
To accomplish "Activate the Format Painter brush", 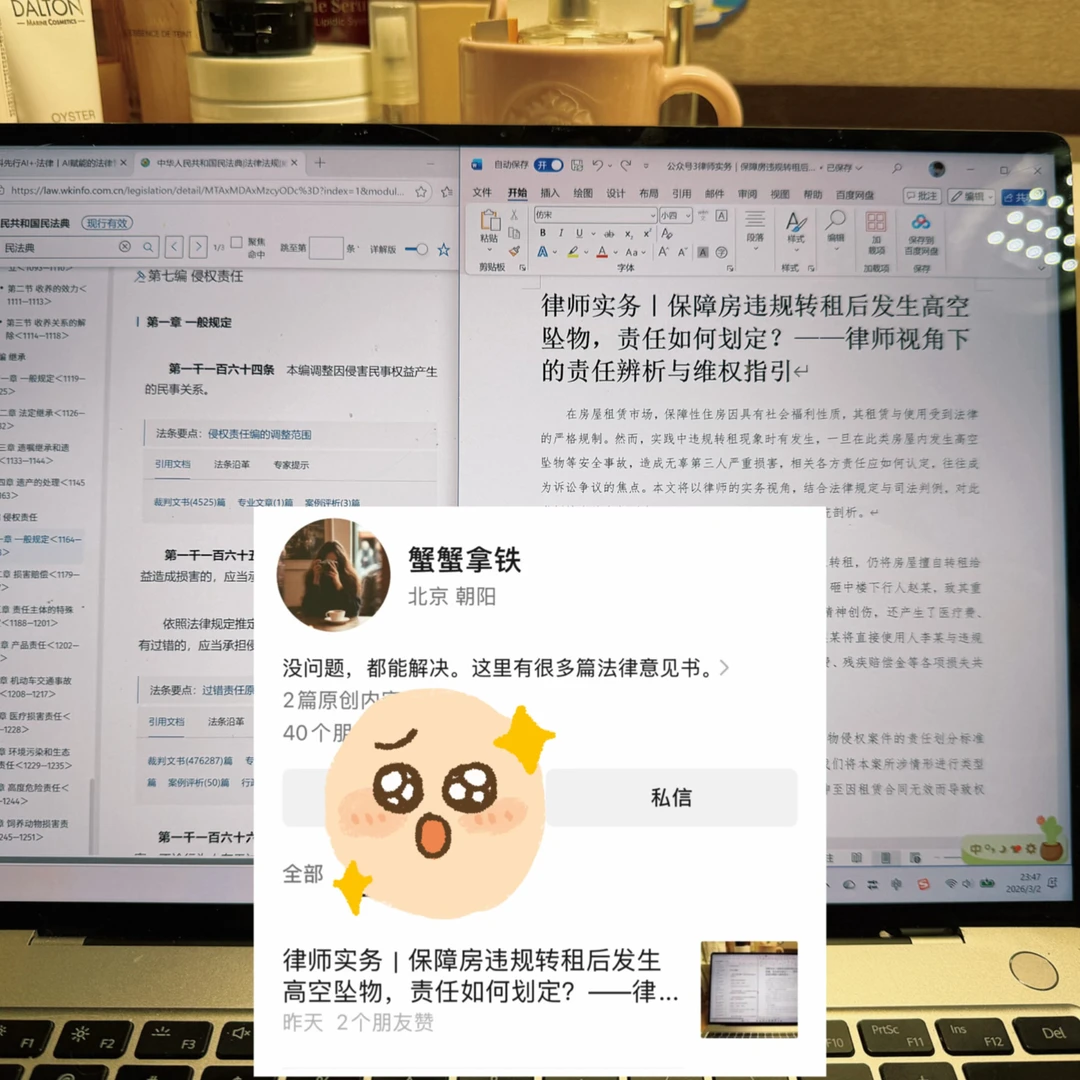I will 513,251.
